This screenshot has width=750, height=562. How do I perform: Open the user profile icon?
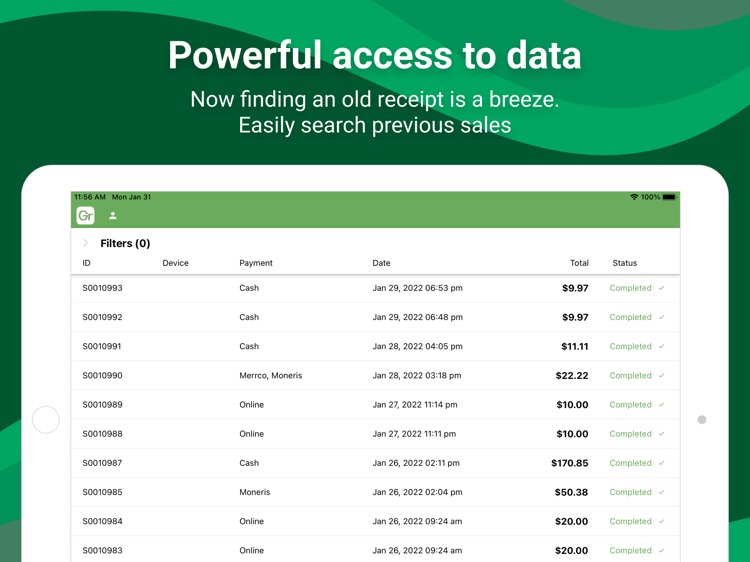tap(113, 216)
